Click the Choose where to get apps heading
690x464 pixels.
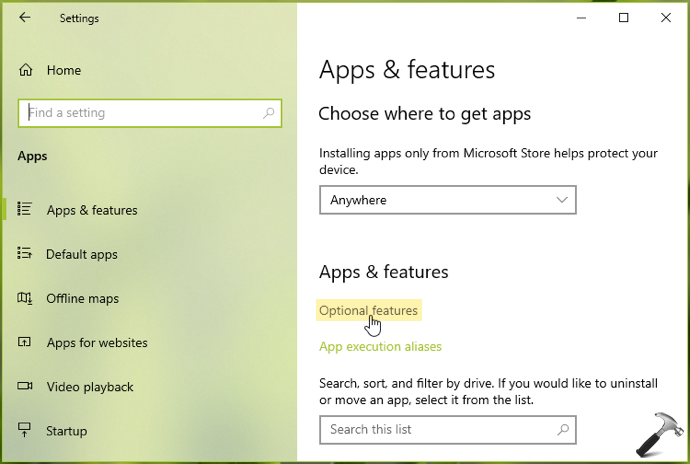[425, 114]
